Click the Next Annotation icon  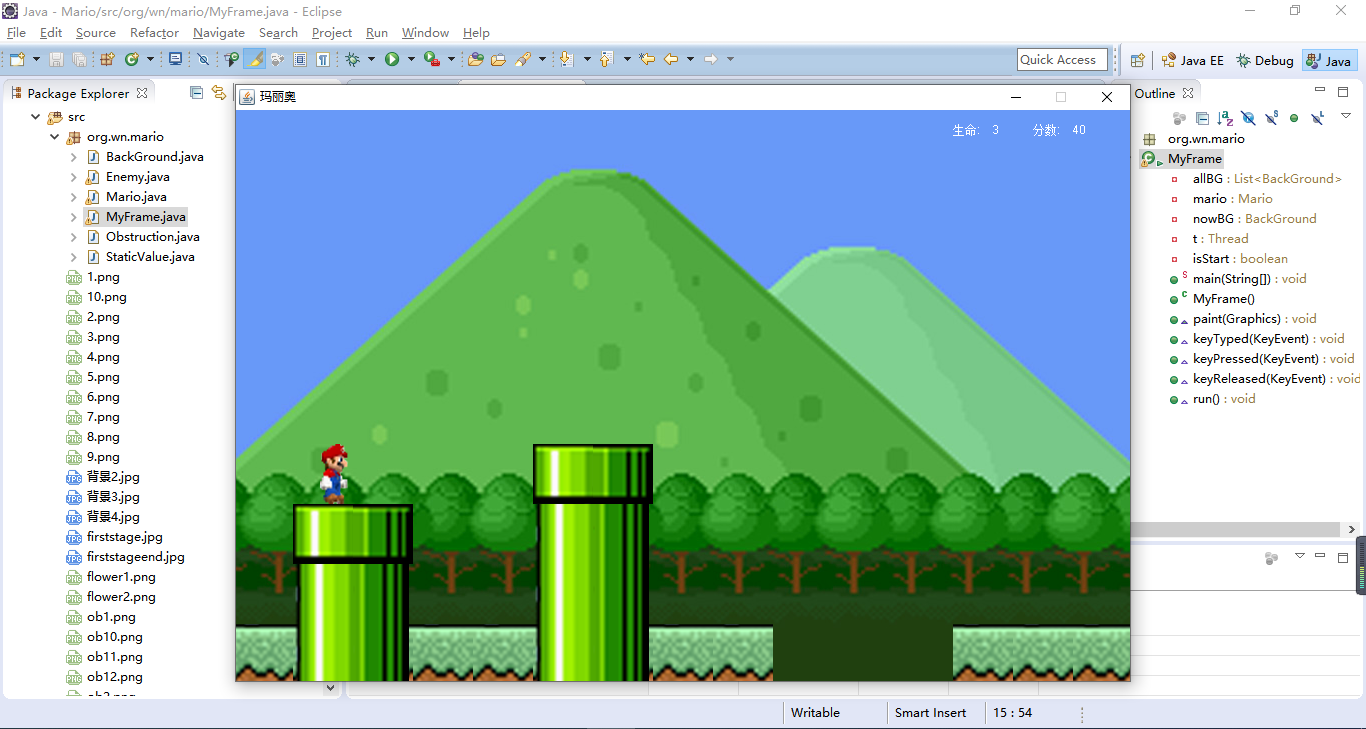click(566, 60)
